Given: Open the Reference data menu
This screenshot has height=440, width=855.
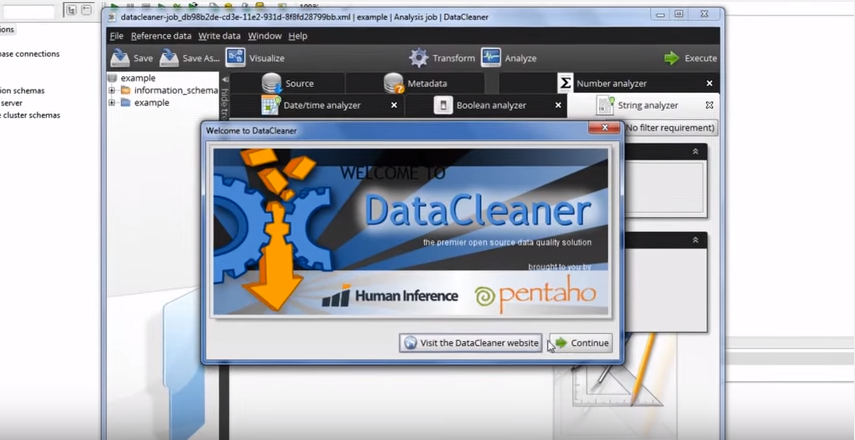Looking at the screenshot, I should (161, 36).
